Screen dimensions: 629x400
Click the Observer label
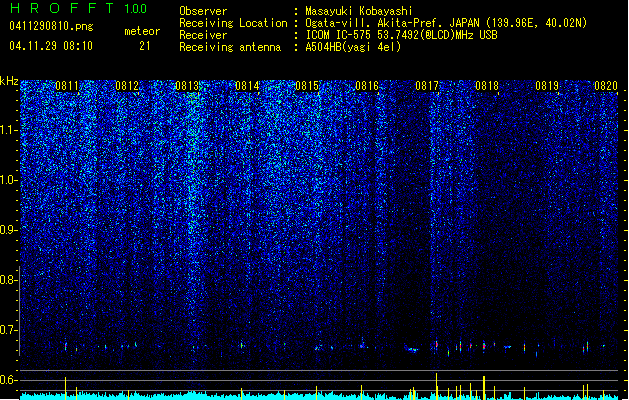[x=203, y=11]
